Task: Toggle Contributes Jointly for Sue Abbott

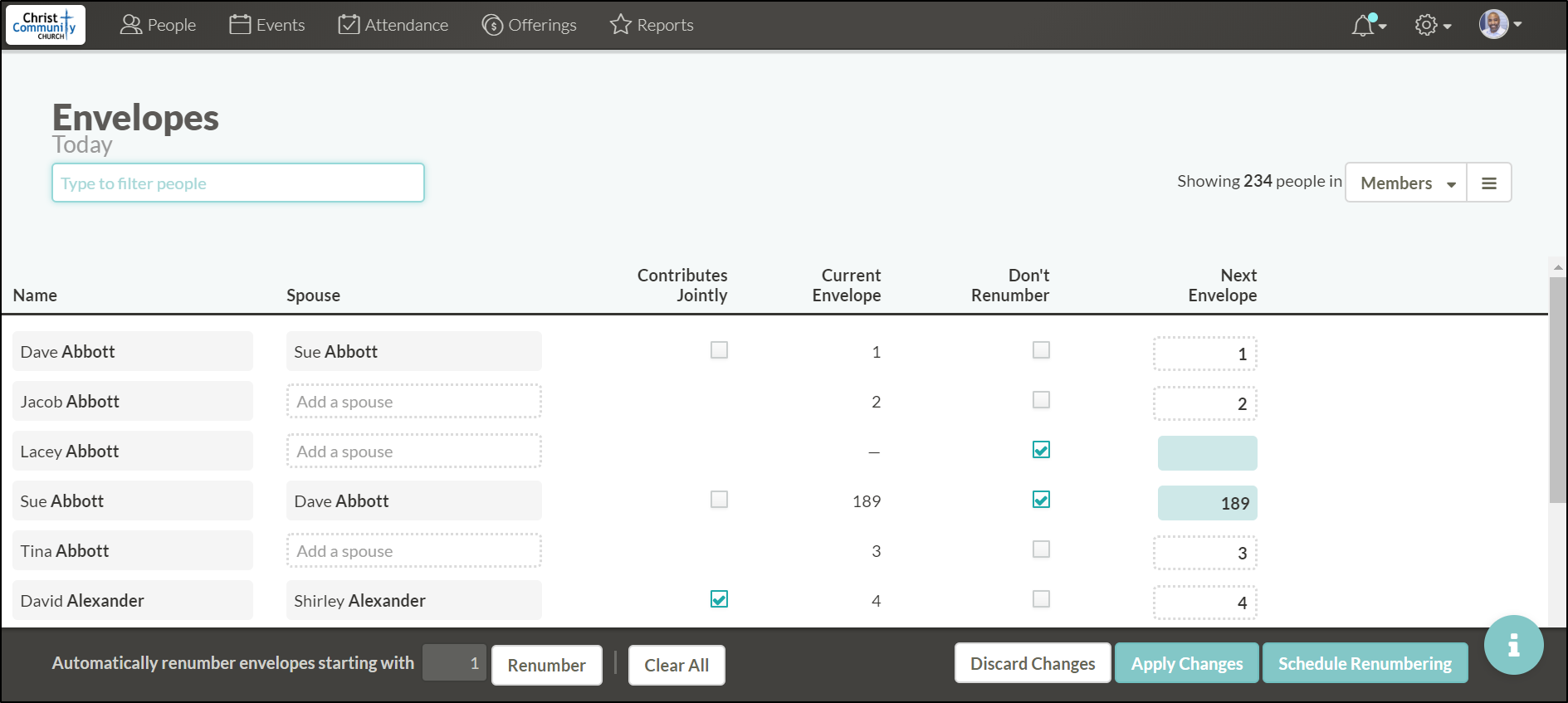Action: (x=719, y=500)
